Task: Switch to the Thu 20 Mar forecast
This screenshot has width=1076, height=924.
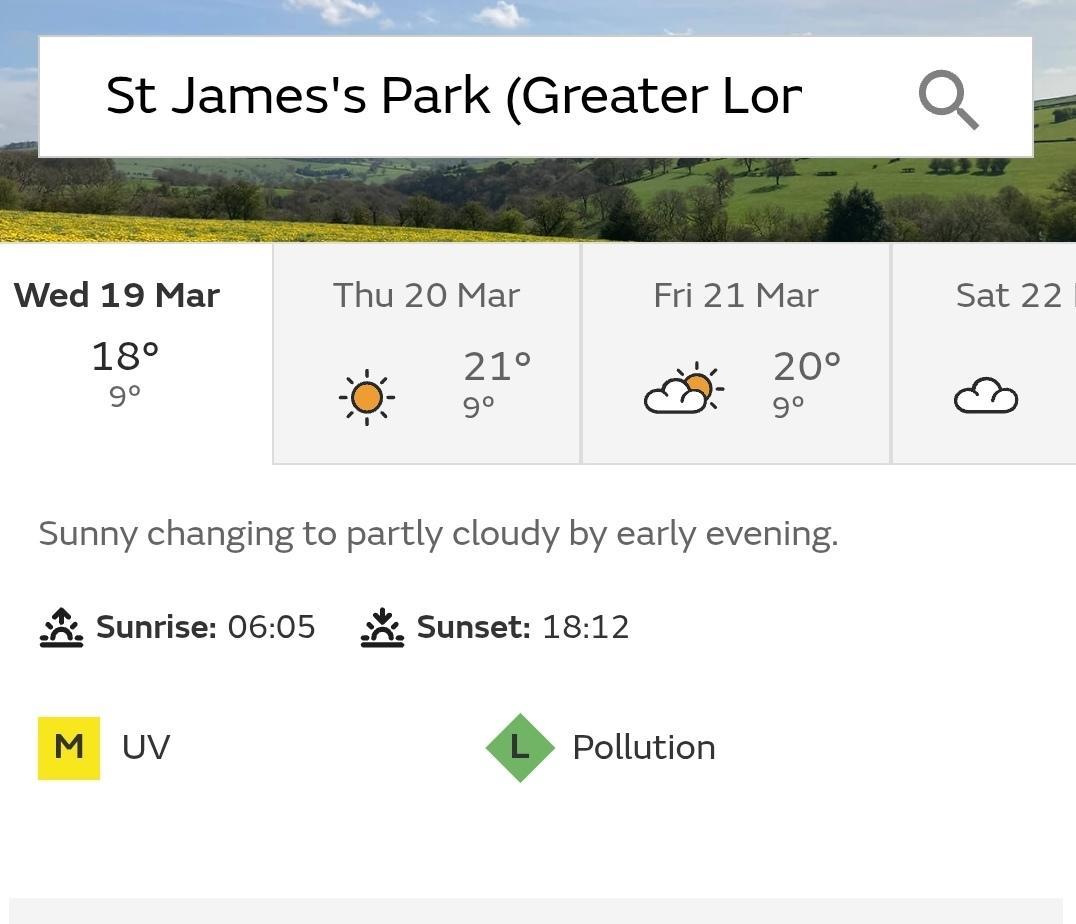Action: [x=427, y=354]
